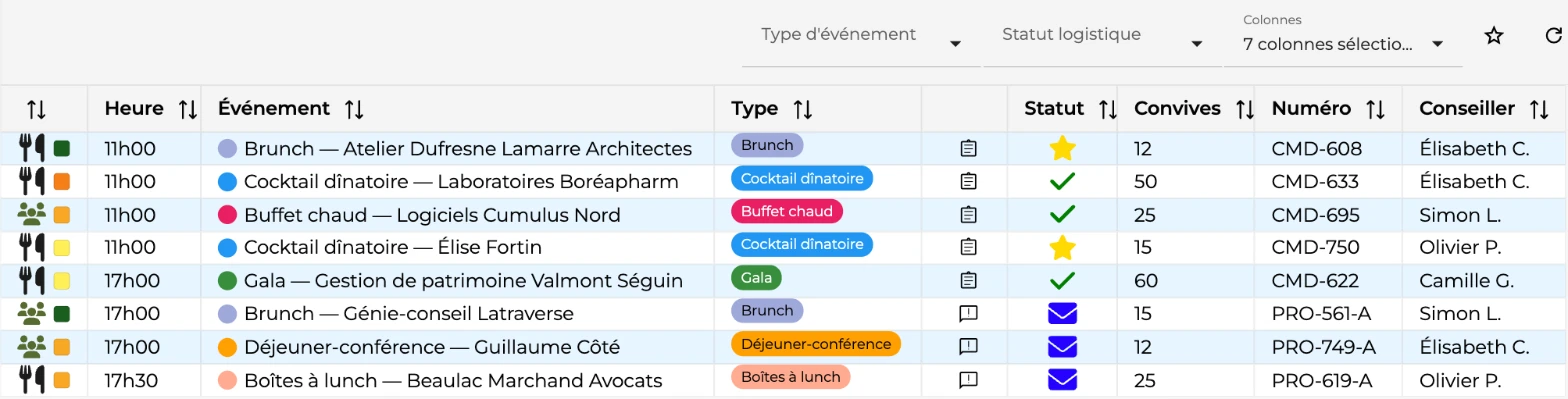Screen dimensions: 1568x399
Task: Click green checkmark status in CMD-695 row
Action: click(x=1062, y=215)
